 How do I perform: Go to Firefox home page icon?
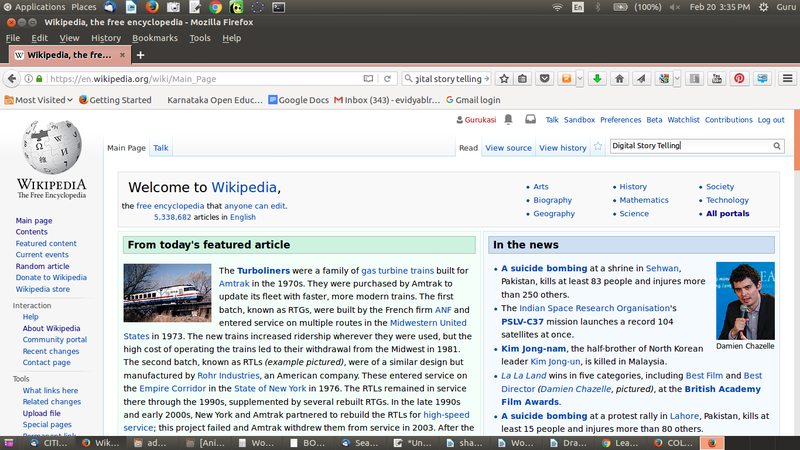coord(619,79)
